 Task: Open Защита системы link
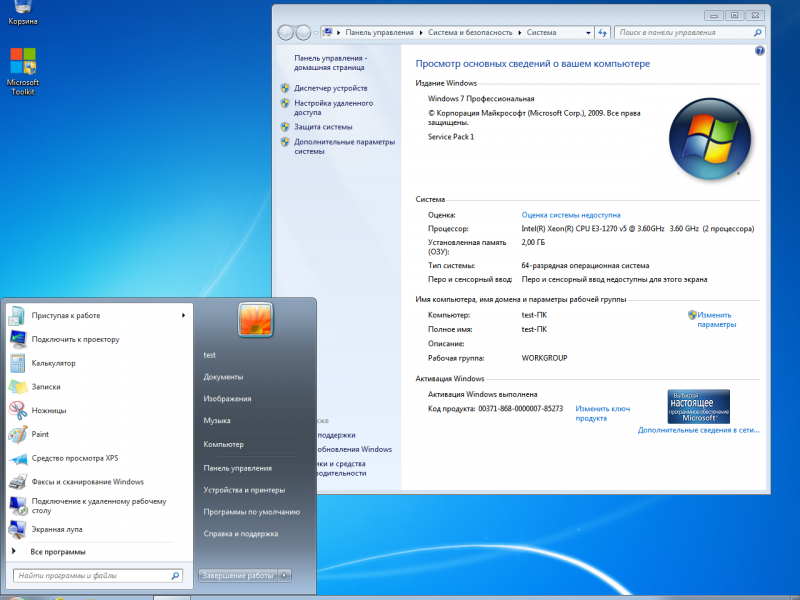pyautogui.click(x=323, y=127)
